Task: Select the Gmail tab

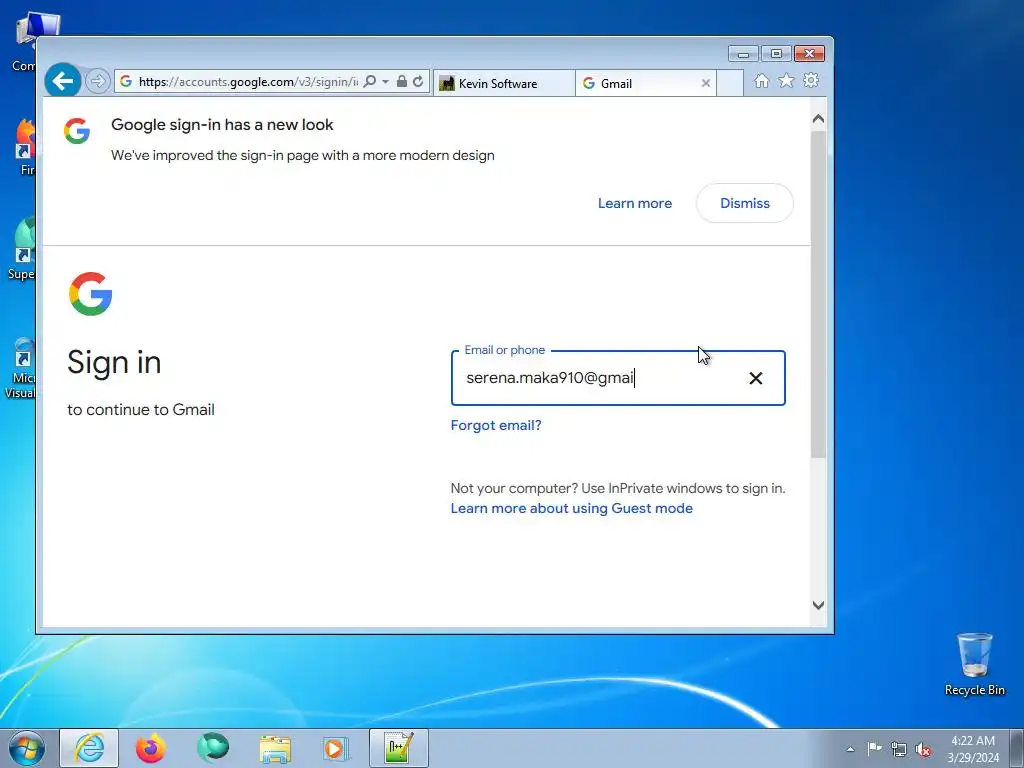Action: coord(645,84)
